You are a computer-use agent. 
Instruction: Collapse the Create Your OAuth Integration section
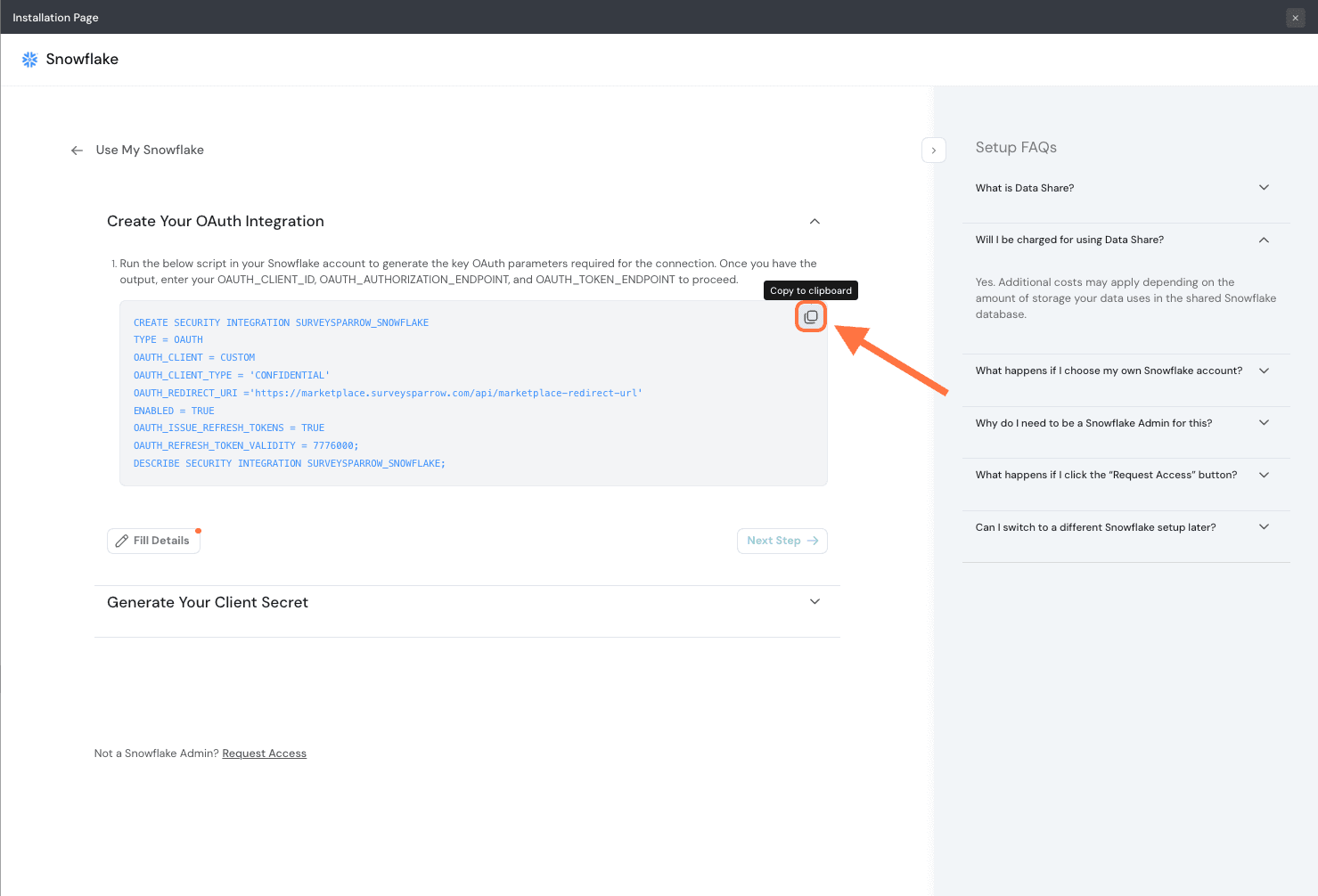pyautogui.click(x=814, y=222)
